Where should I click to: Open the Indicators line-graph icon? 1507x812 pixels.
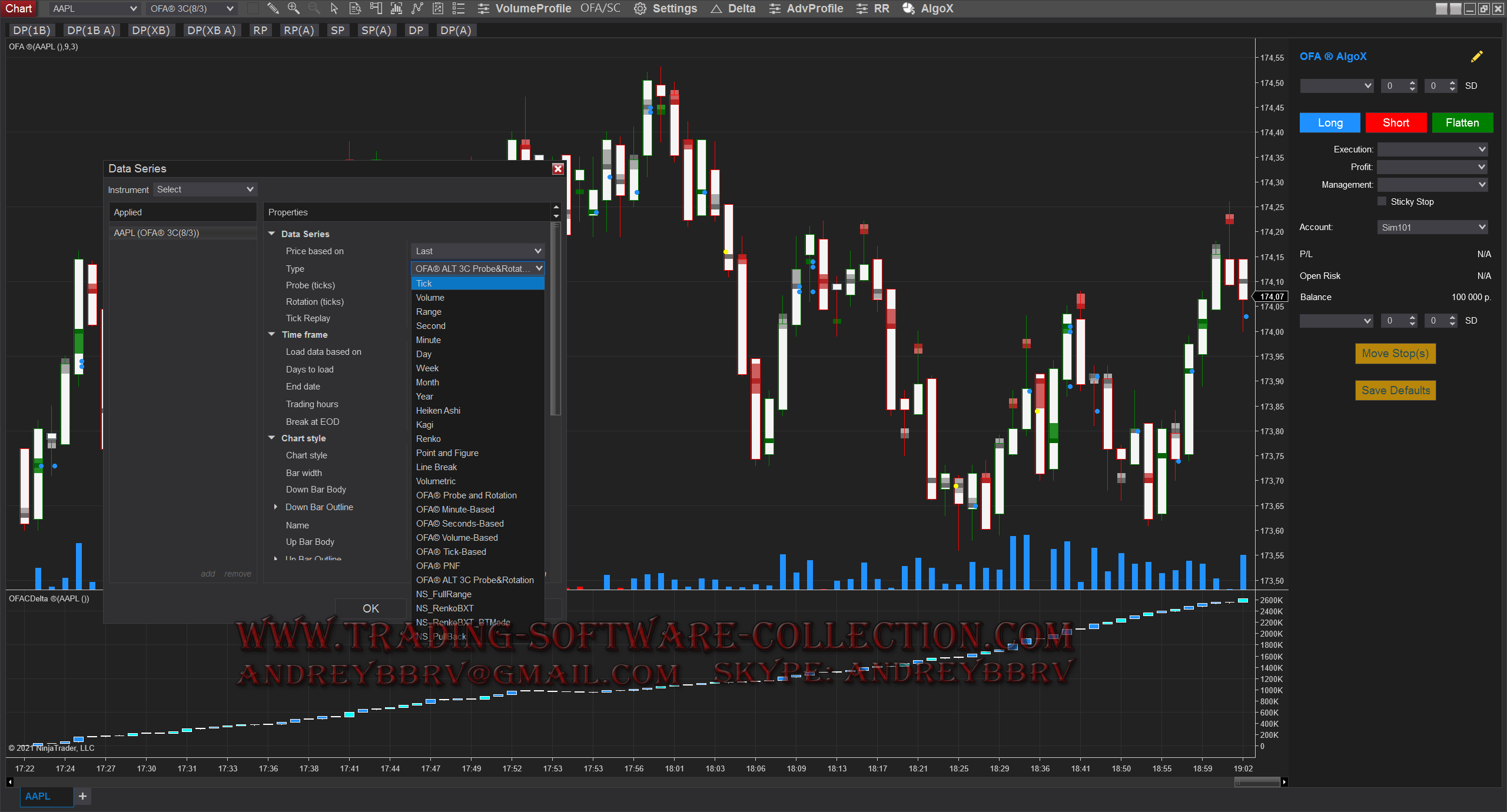[x=417, y=8]
